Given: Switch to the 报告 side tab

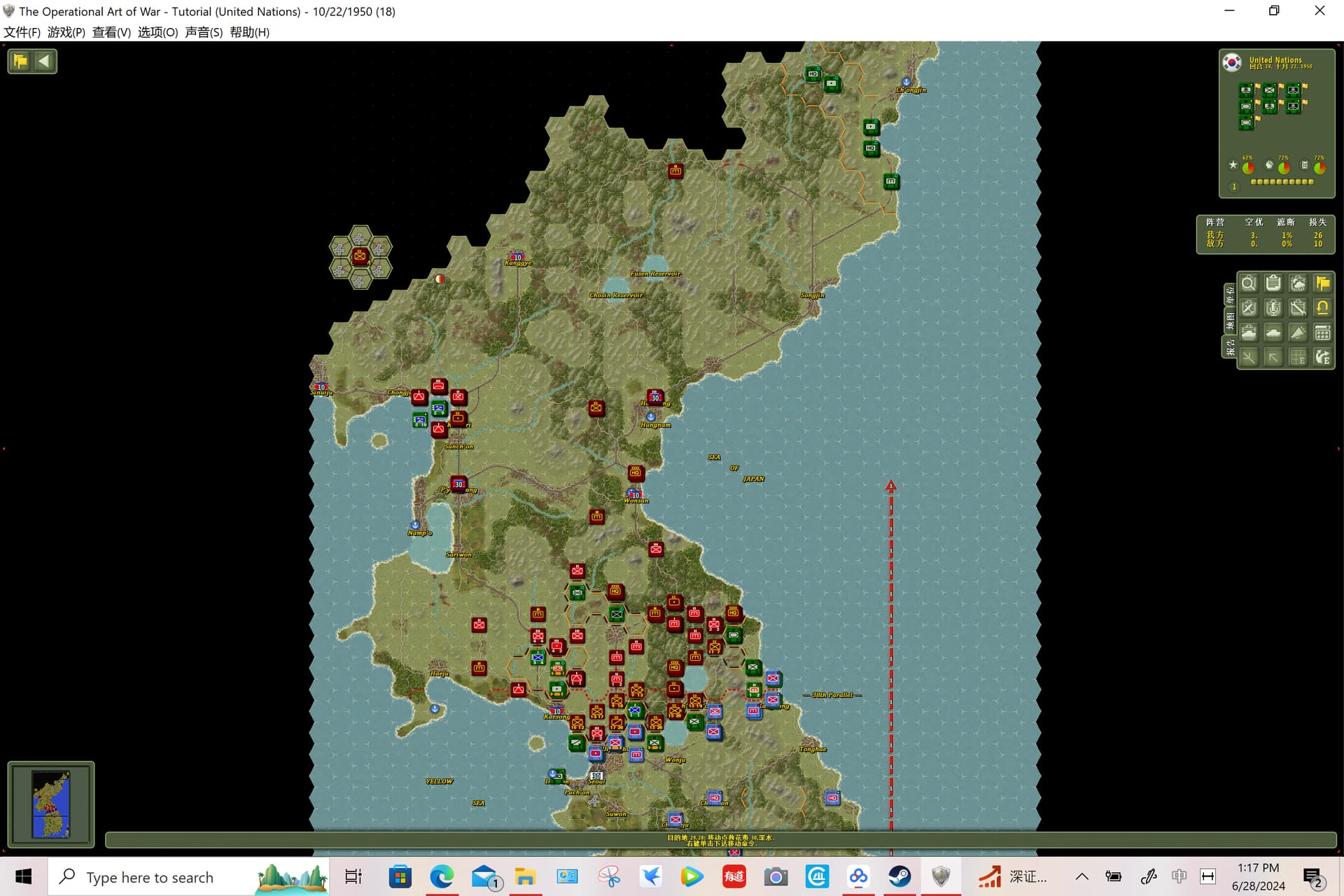Looking at the screenshot, I should point(1230,347).
